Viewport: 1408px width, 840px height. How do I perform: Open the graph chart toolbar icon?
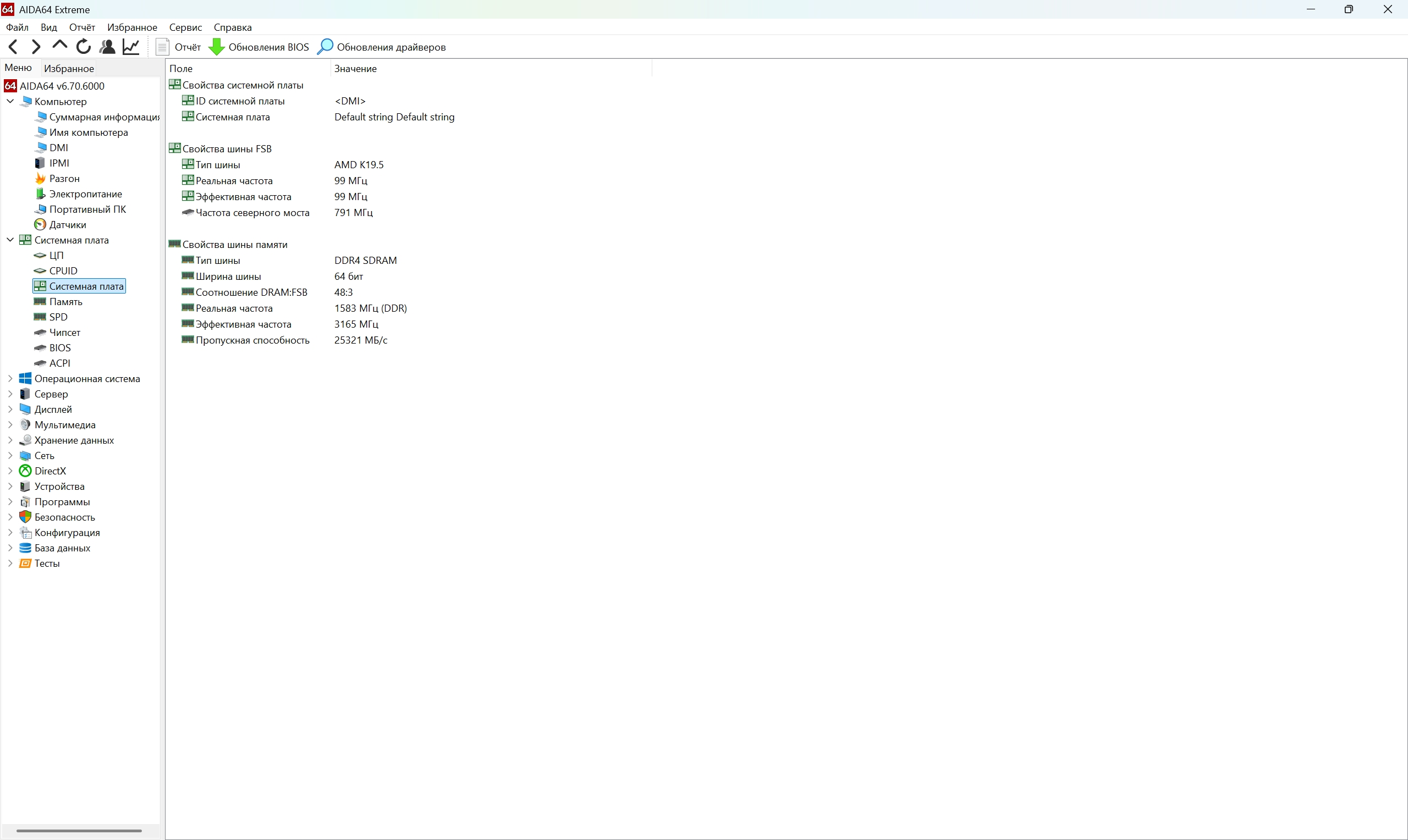click(x=131, y=46)
